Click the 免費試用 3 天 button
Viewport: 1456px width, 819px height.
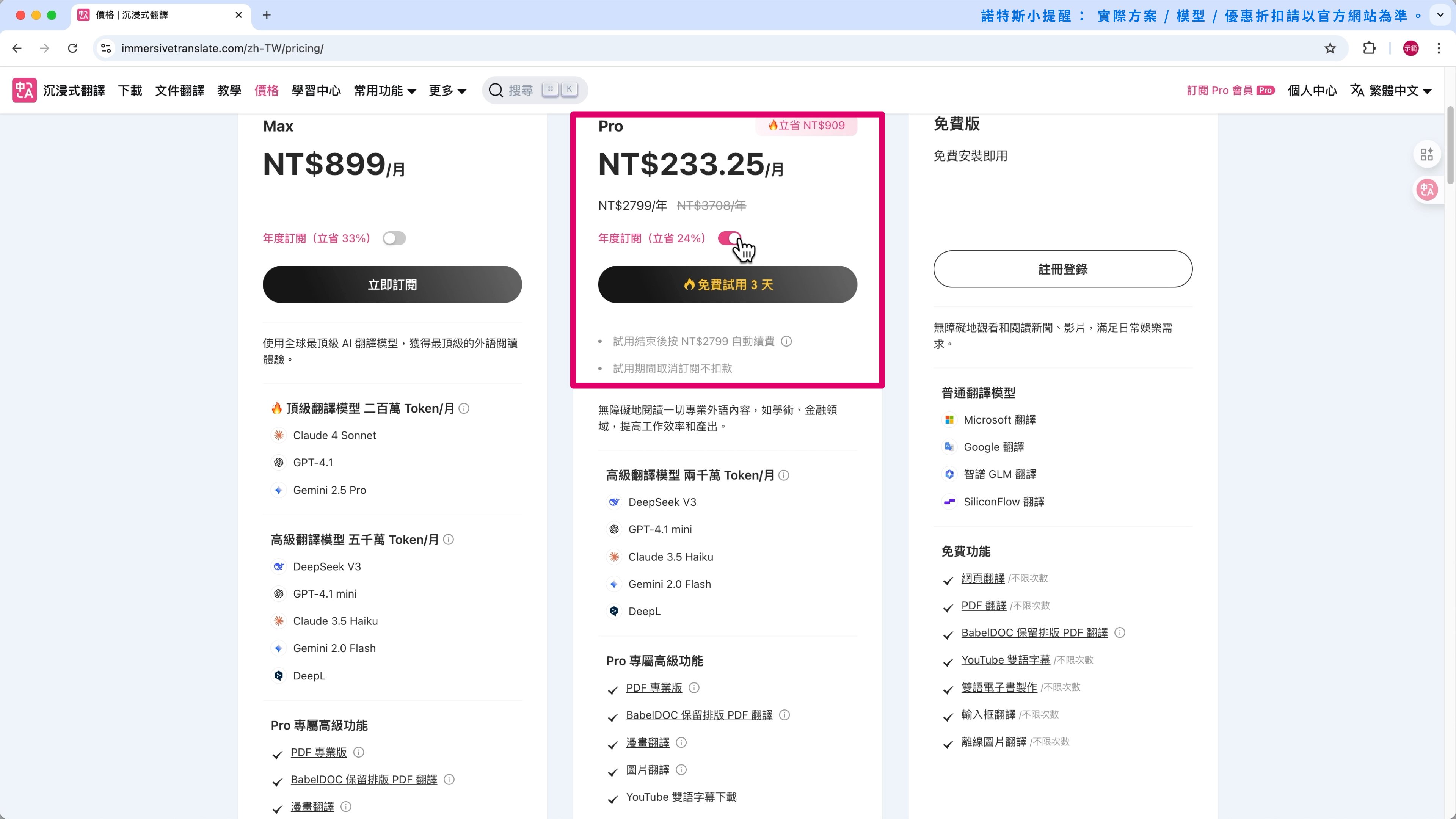click(x=728, y=285)
